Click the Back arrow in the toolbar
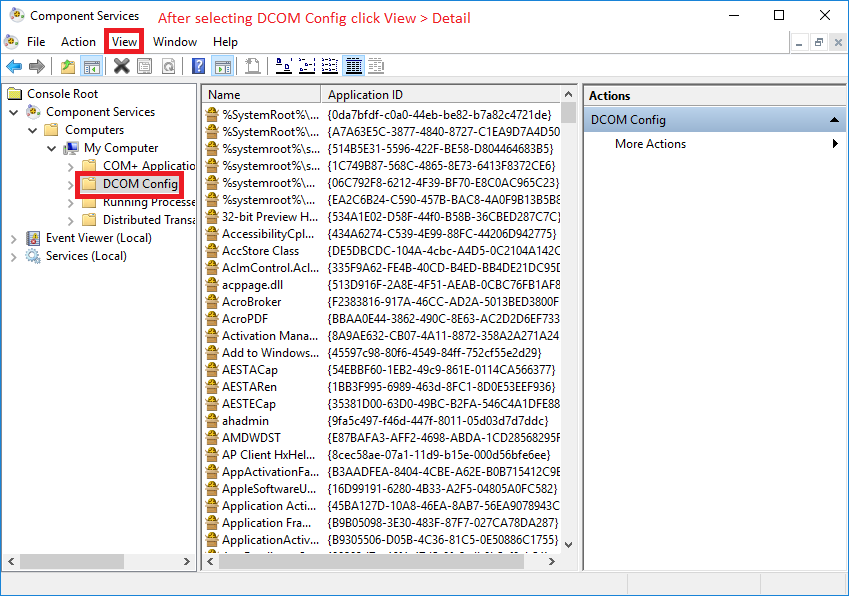 pos(14,67)
